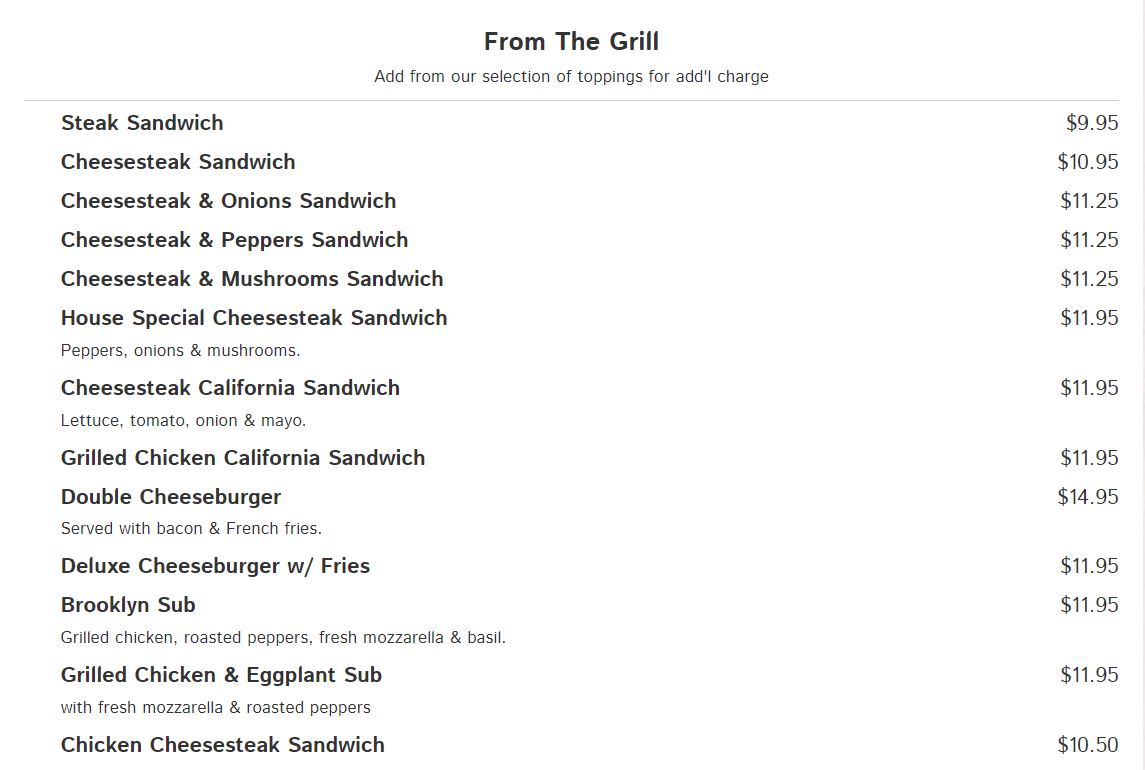Image resolution: width=1145 pixels, height=770 pixels.
Task: Click the $9.95 Steak Sandwich price
Action: [1092, 123]
